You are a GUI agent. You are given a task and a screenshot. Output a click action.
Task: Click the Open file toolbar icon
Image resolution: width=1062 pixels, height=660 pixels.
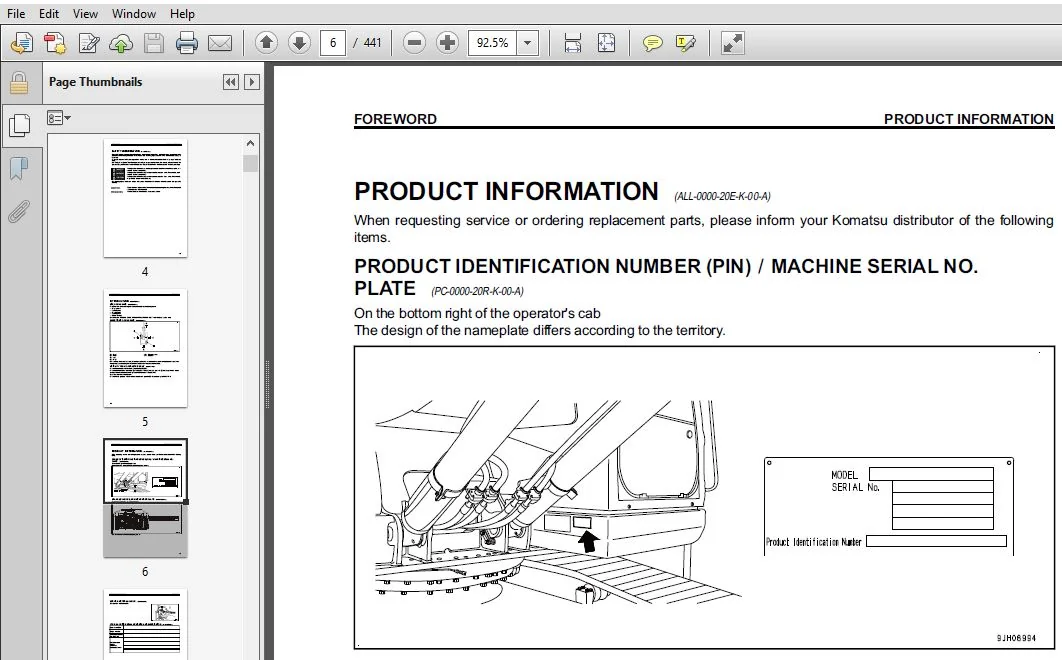point(22,43)
